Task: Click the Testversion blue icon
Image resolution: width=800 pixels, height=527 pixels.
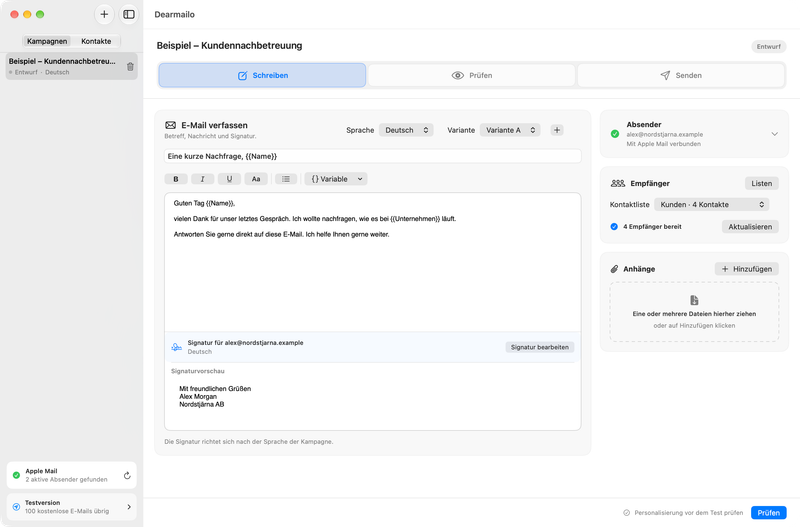Action: point(16,507)
